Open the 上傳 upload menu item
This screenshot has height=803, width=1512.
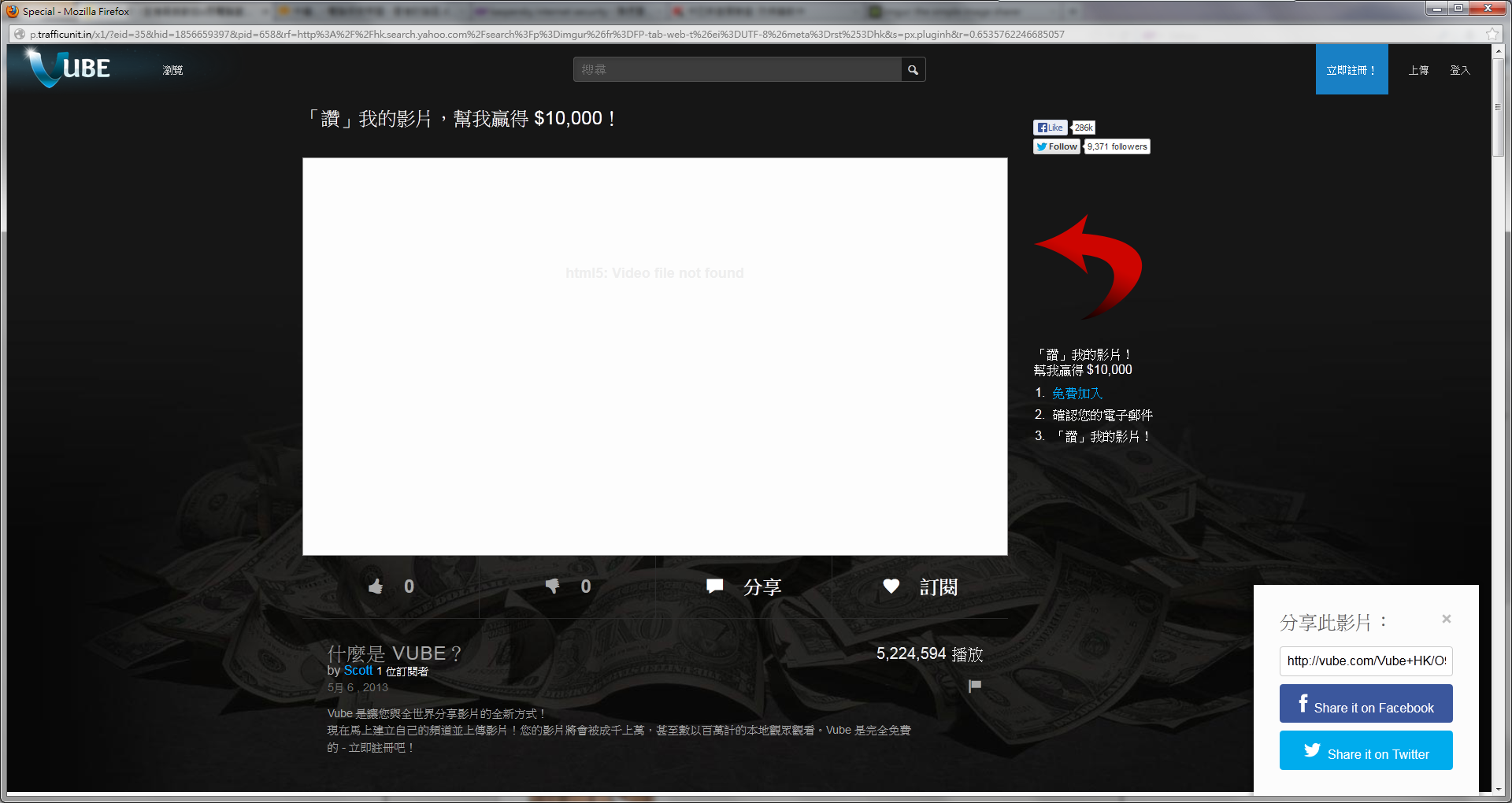click(1418, 70)
